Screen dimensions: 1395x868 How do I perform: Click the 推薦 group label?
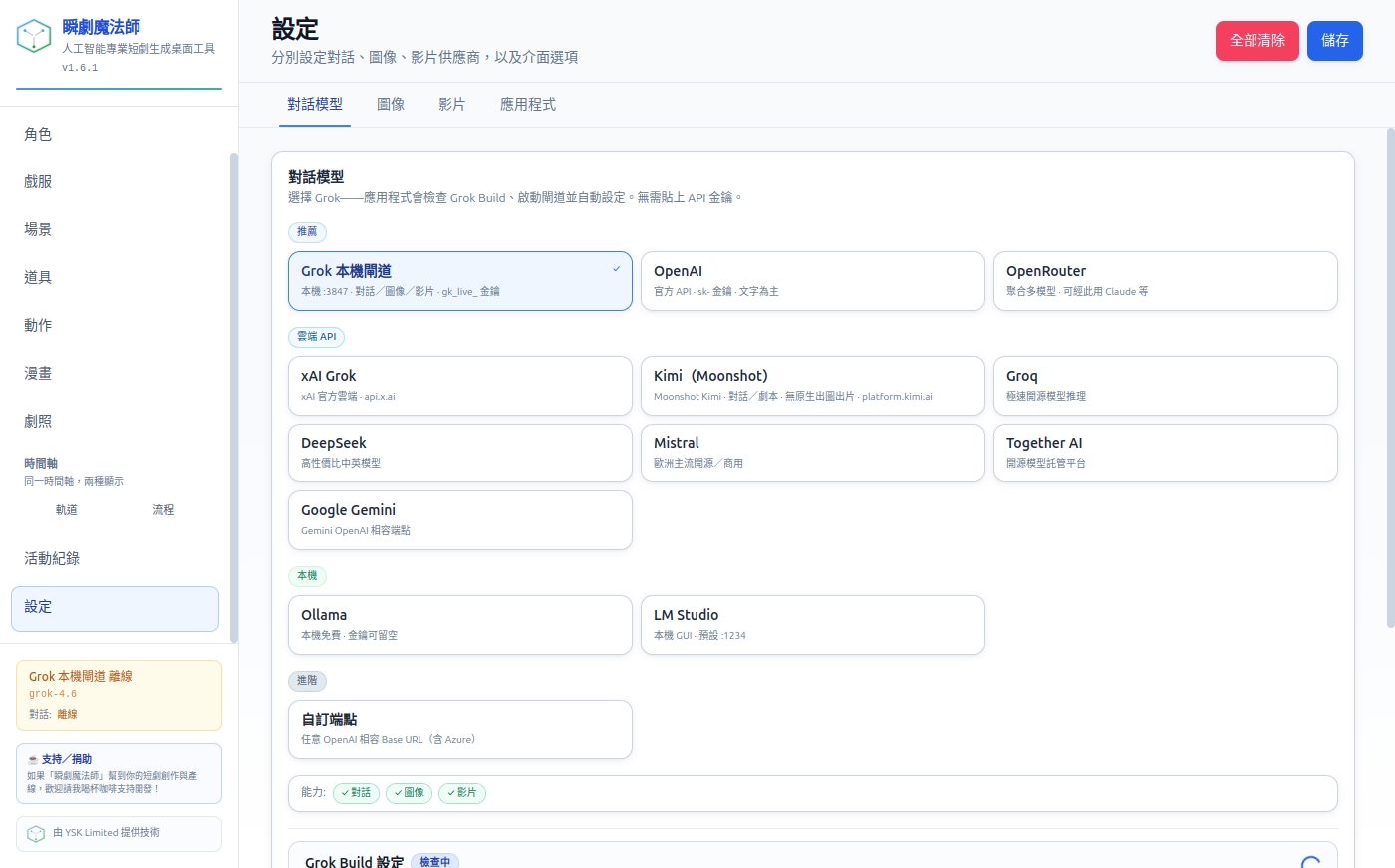pos(307,232)
